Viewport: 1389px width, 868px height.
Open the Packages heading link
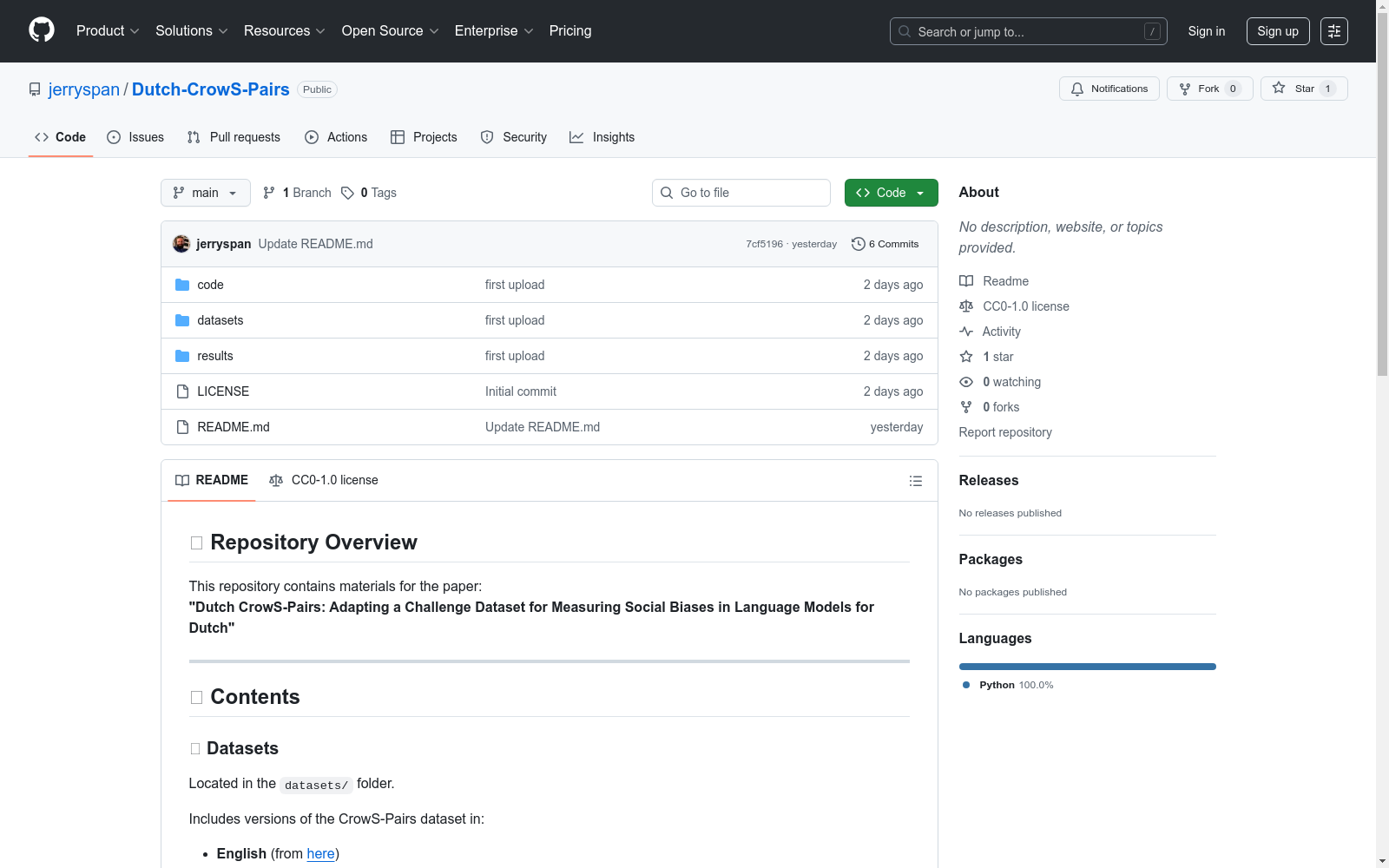click(991, 559)
